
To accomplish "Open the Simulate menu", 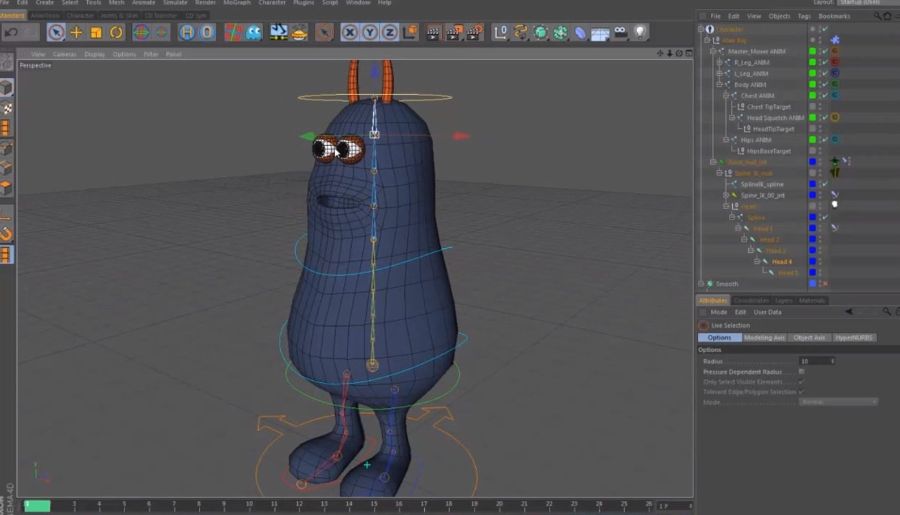I will coord(175,3).
